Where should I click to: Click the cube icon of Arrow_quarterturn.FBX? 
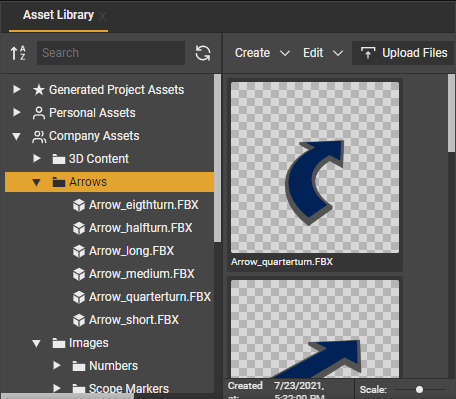point(79,297)
